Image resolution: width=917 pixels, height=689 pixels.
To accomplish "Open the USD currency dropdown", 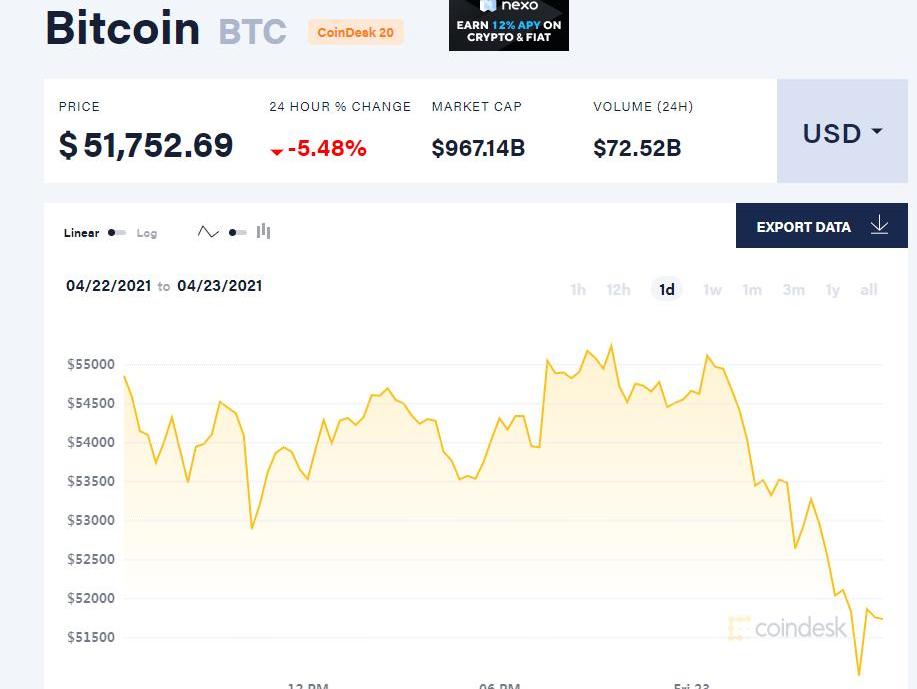I will pos(842,133).
